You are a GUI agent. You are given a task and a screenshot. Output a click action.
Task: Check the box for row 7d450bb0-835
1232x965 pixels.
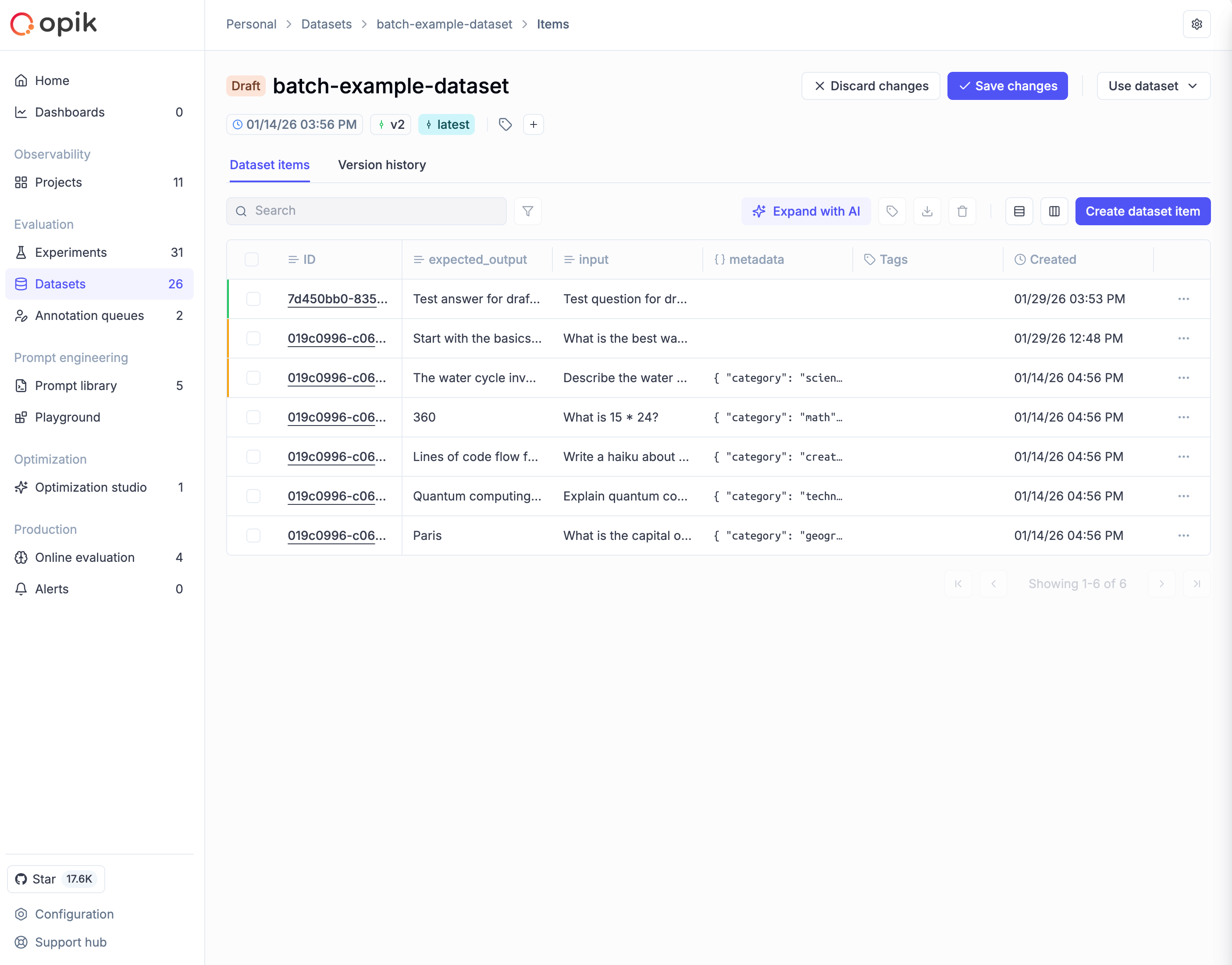click(x=253, y=299)
